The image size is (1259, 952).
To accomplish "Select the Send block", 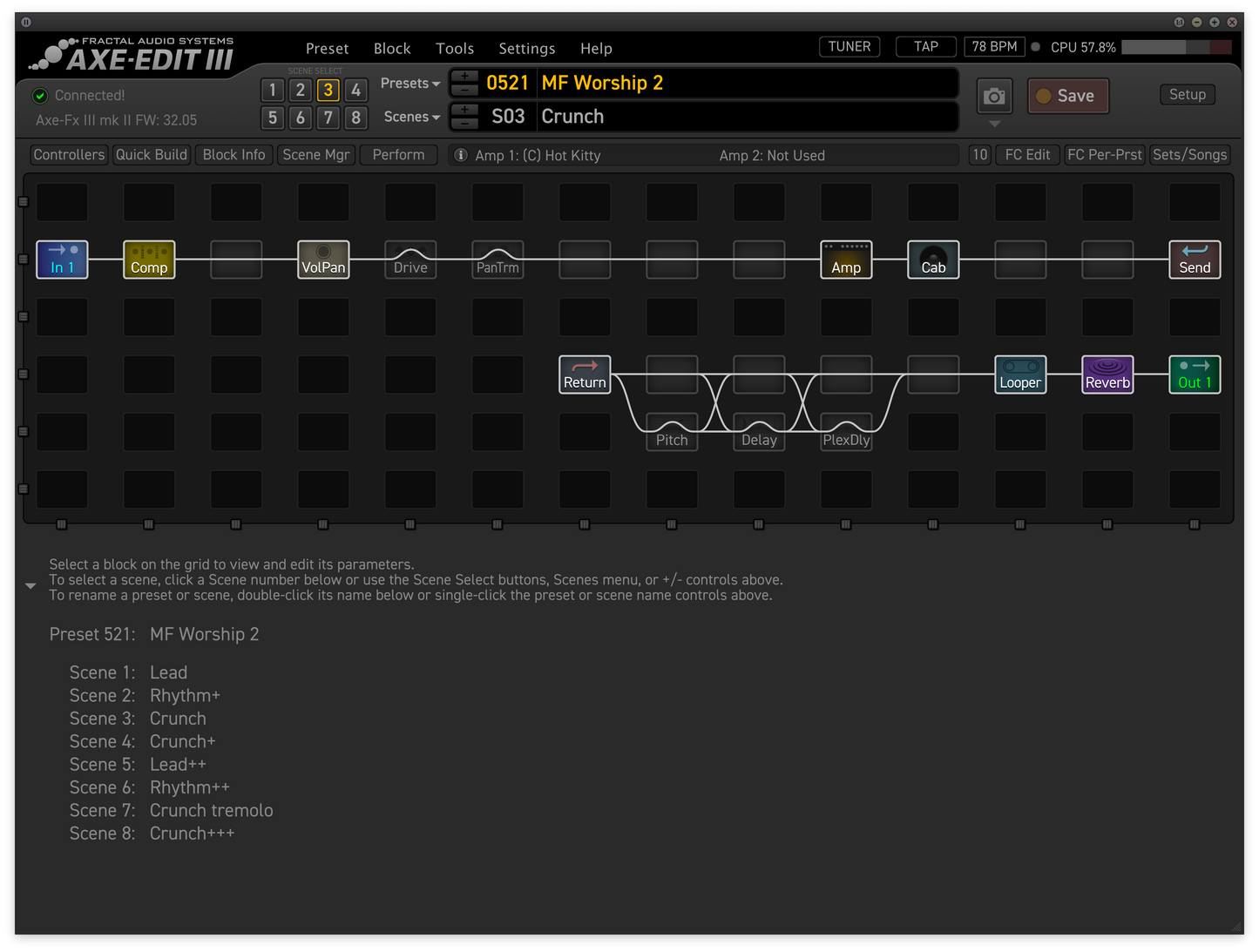I will coord(1195,260).
